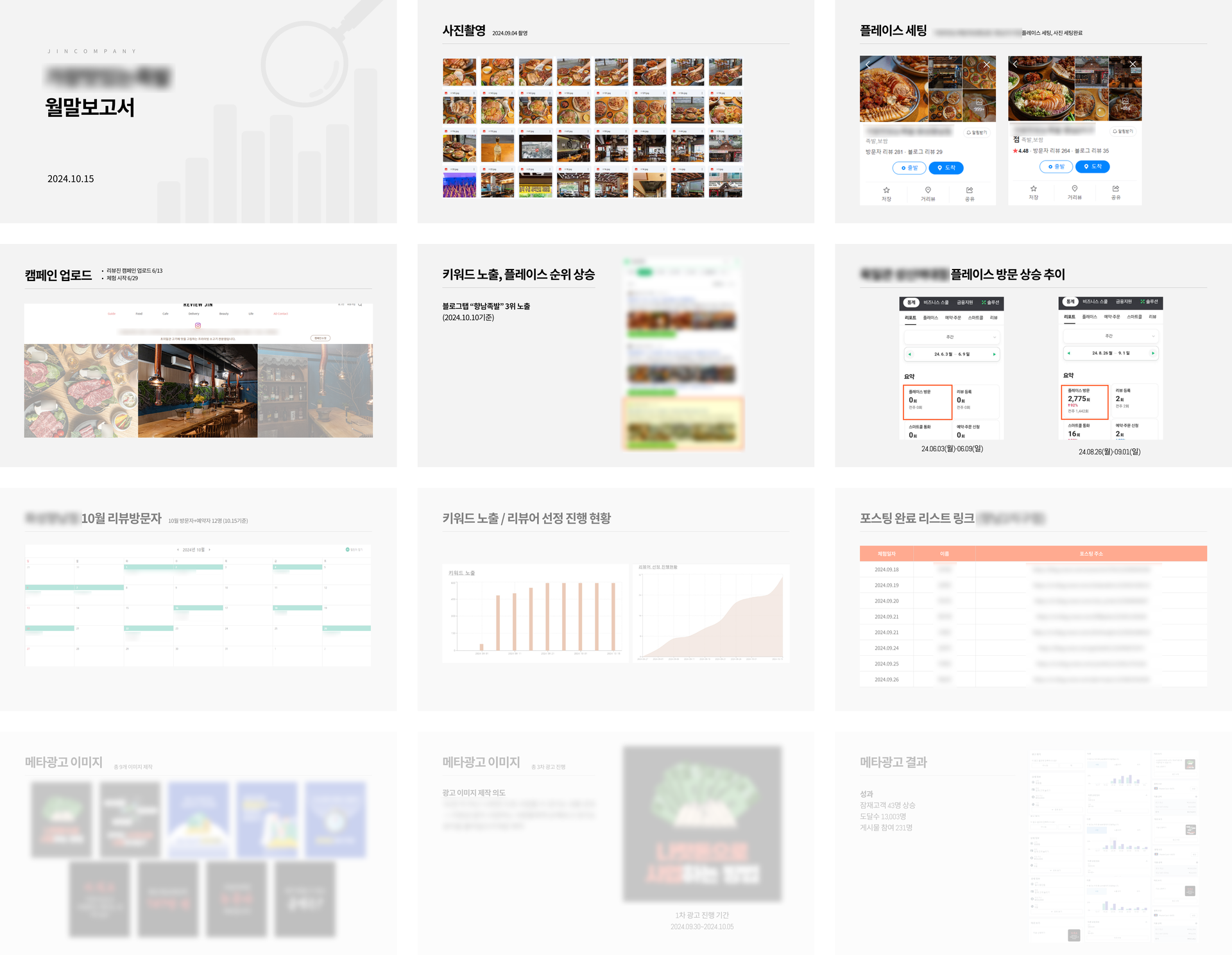Click back arrow on right place card
Image resolution: width=1232 pixels, height=955 pixels.
click(1015, 64)
